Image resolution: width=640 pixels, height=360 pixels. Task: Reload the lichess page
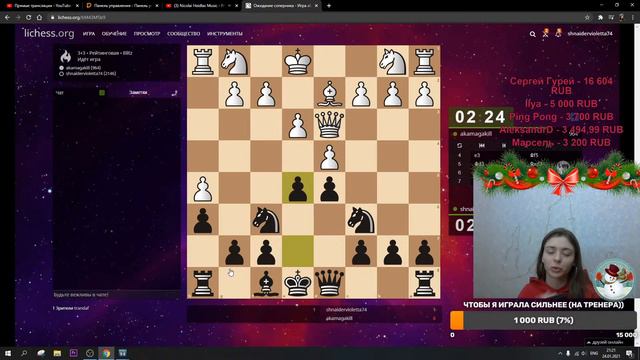coord(29,18)
